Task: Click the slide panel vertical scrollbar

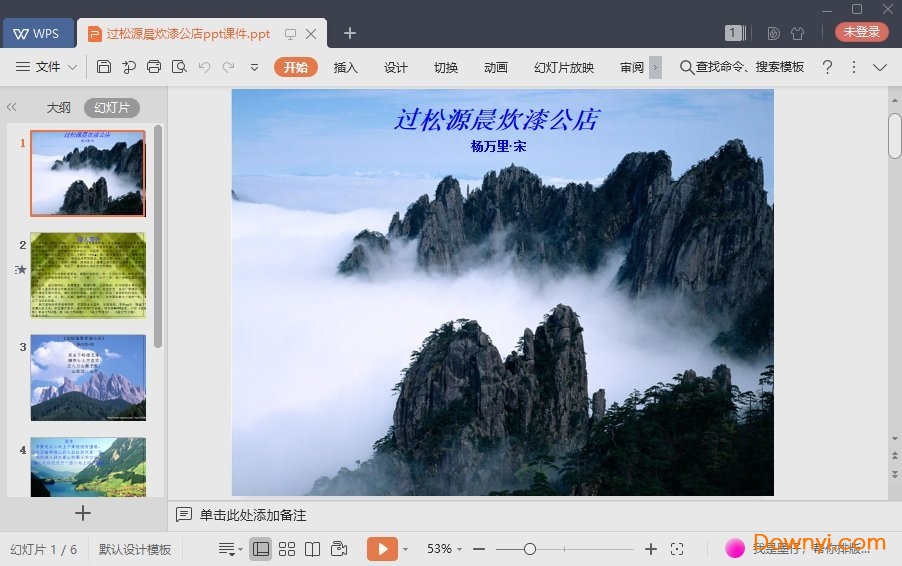Action: coord(158,236)
